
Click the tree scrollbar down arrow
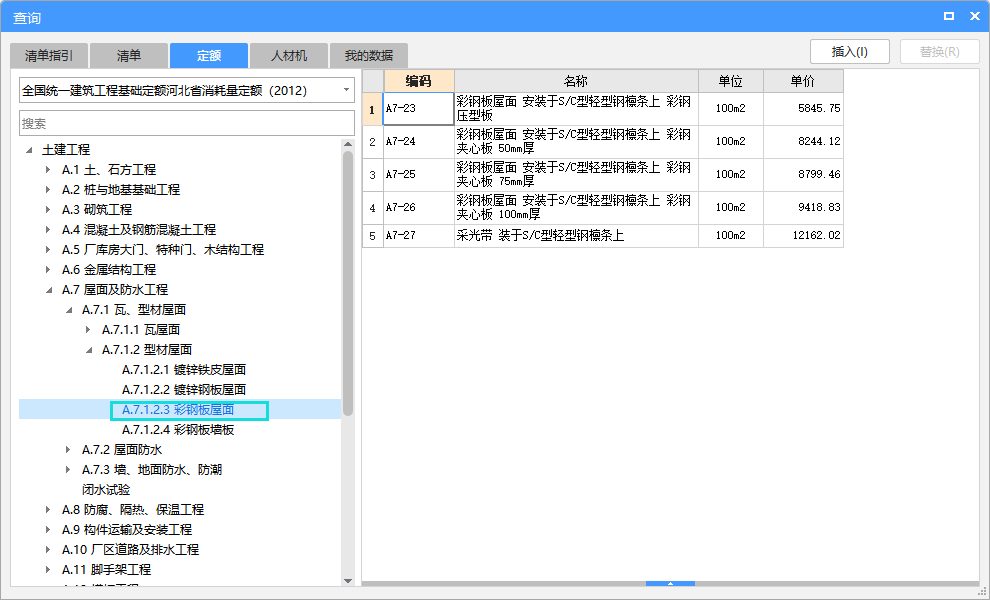click(348, 580)
